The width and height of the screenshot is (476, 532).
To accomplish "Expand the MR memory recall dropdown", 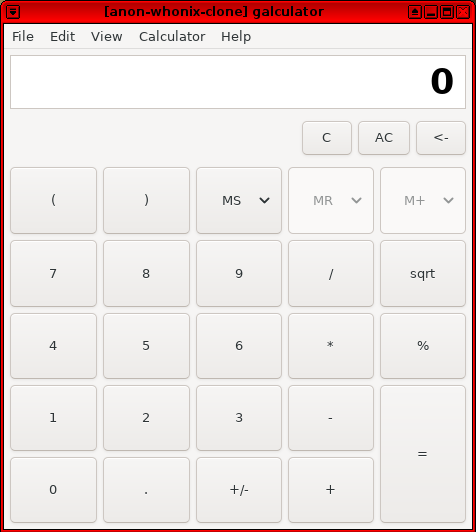I will 356,201.
